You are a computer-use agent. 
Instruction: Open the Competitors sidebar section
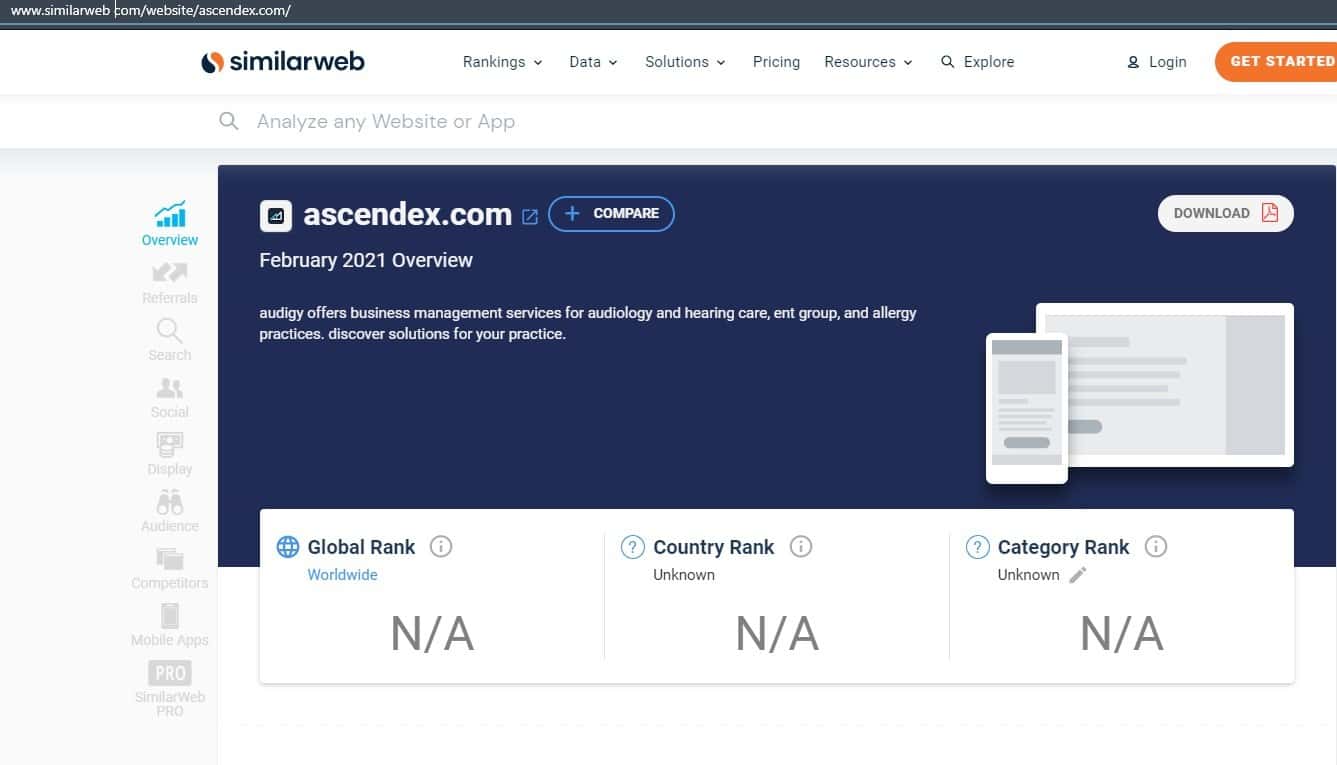(x=170, y=567)
